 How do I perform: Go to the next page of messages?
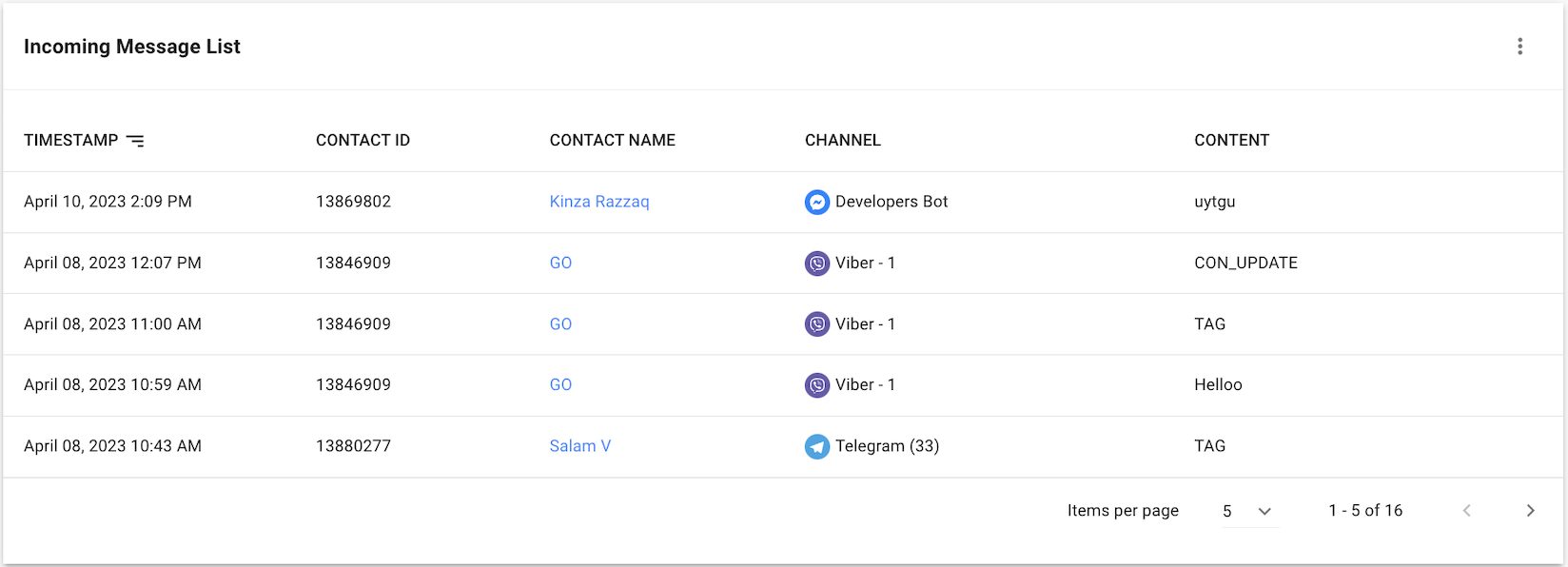click(x=1530, y=511)
